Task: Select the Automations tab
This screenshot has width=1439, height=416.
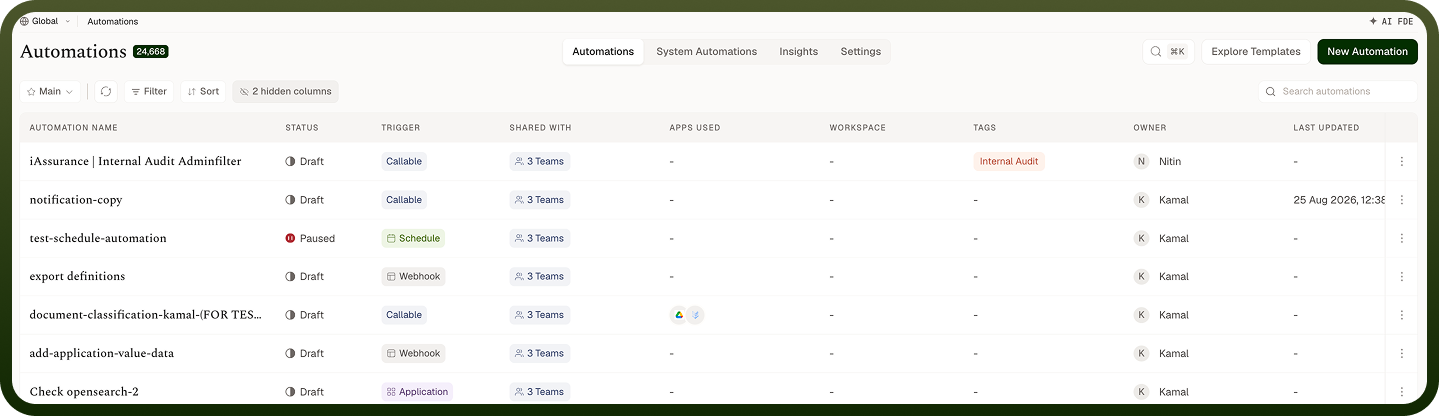Action: pyautogui.click(x=603, y=52)
